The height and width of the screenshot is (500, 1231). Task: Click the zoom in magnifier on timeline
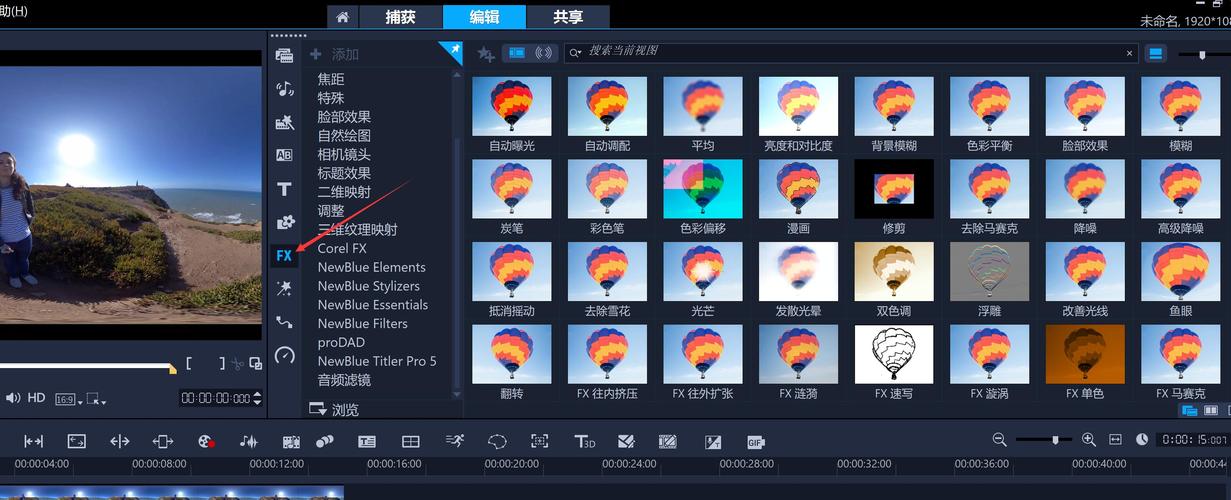[1089, 440]
